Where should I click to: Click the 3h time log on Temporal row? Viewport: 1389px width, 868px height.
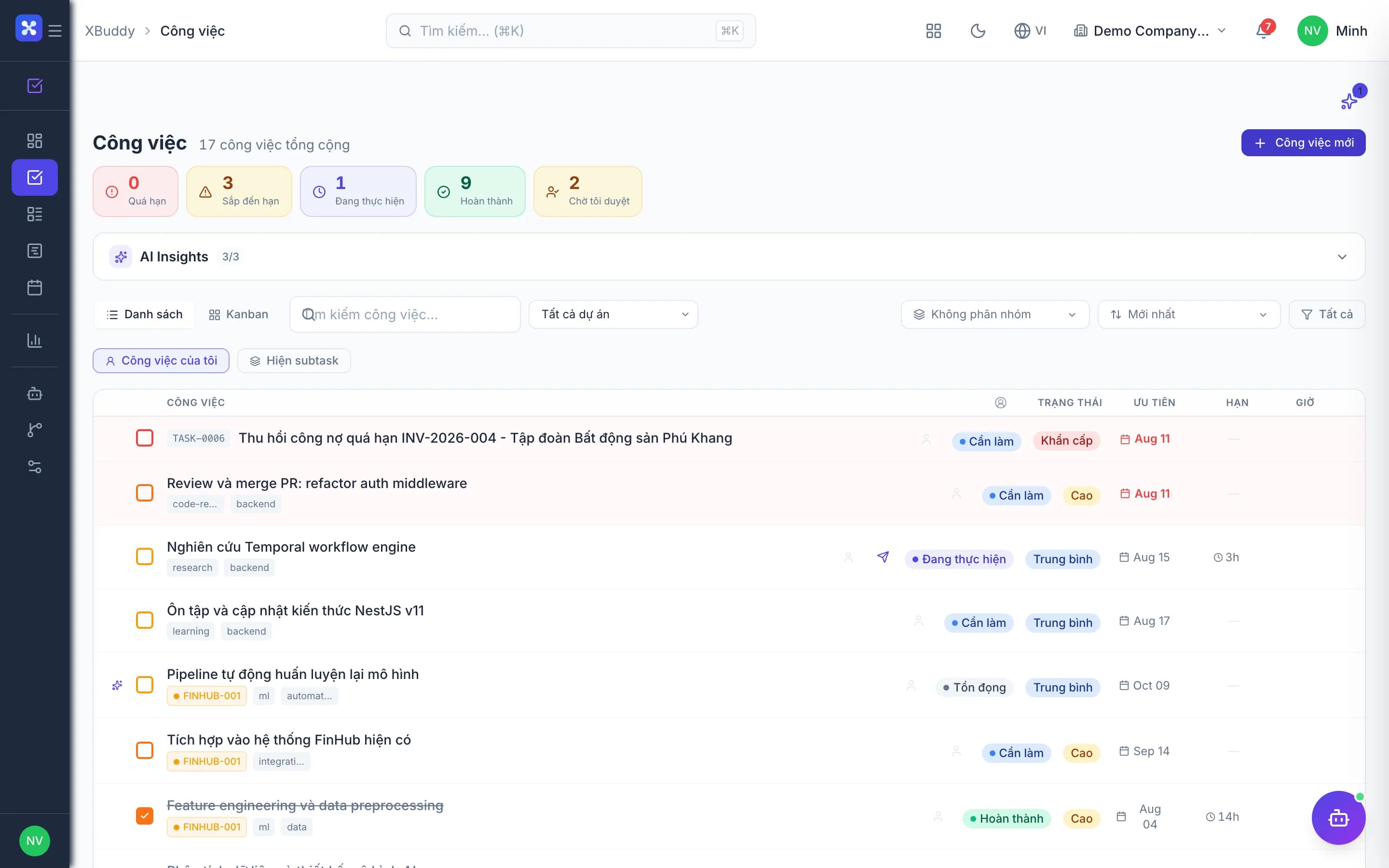[x=1226, y=557]
